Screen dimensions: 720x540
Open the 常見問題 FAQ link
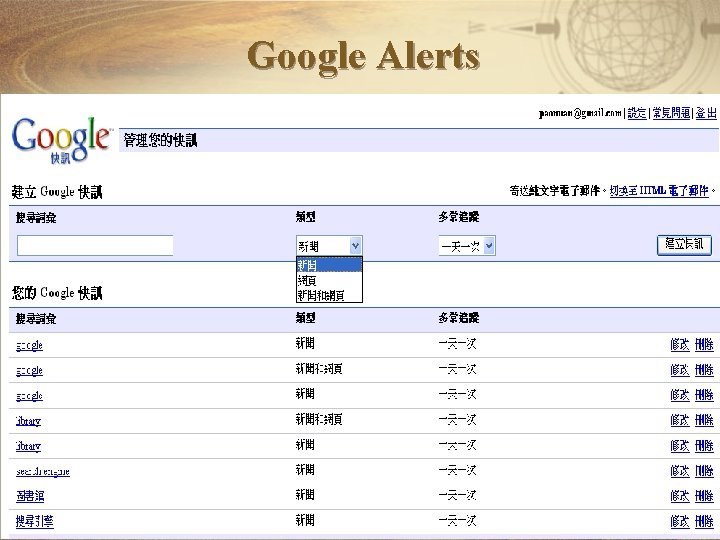click(671, 112)
